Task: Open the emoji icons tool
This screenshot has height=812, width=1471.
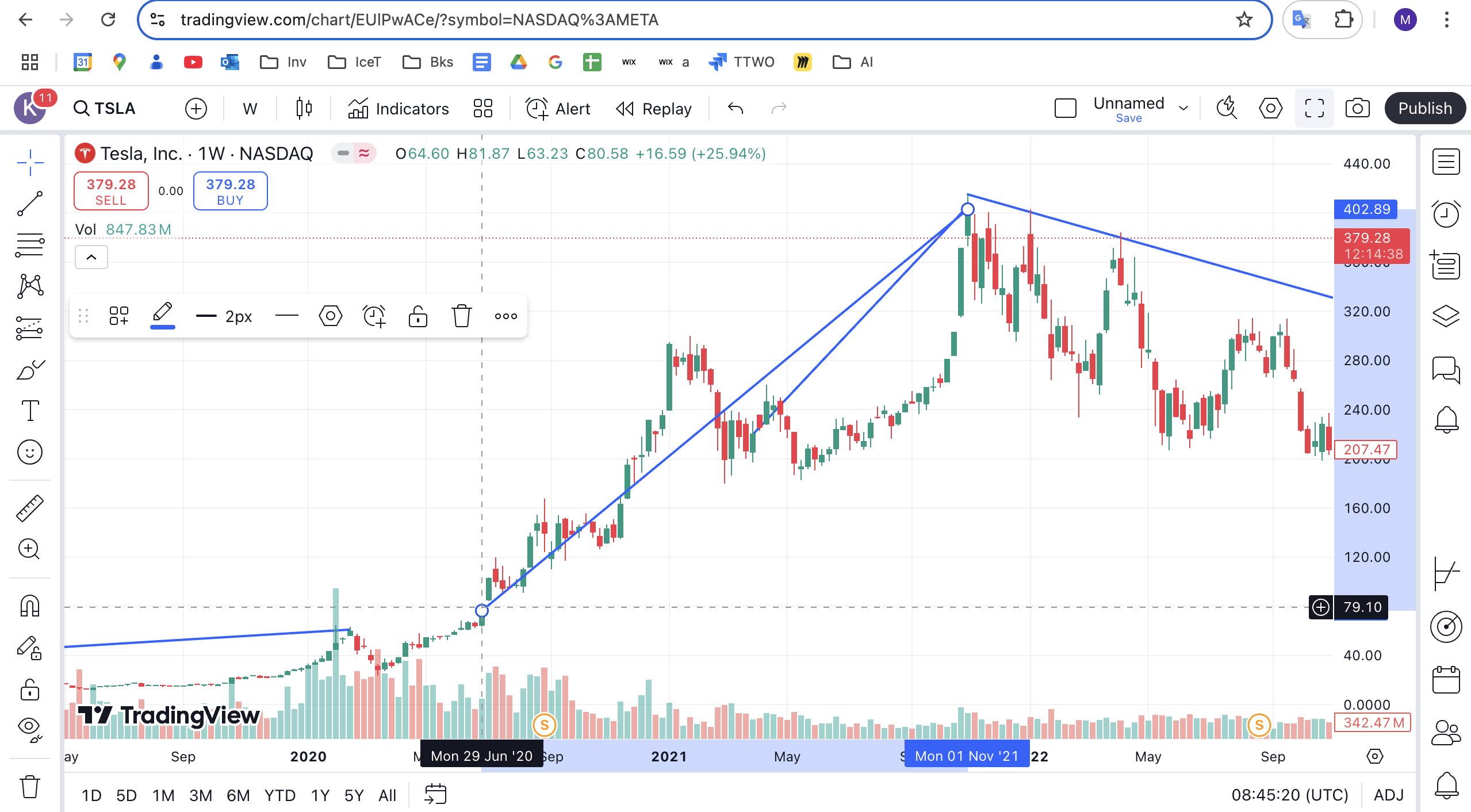Action: point(30,452)
